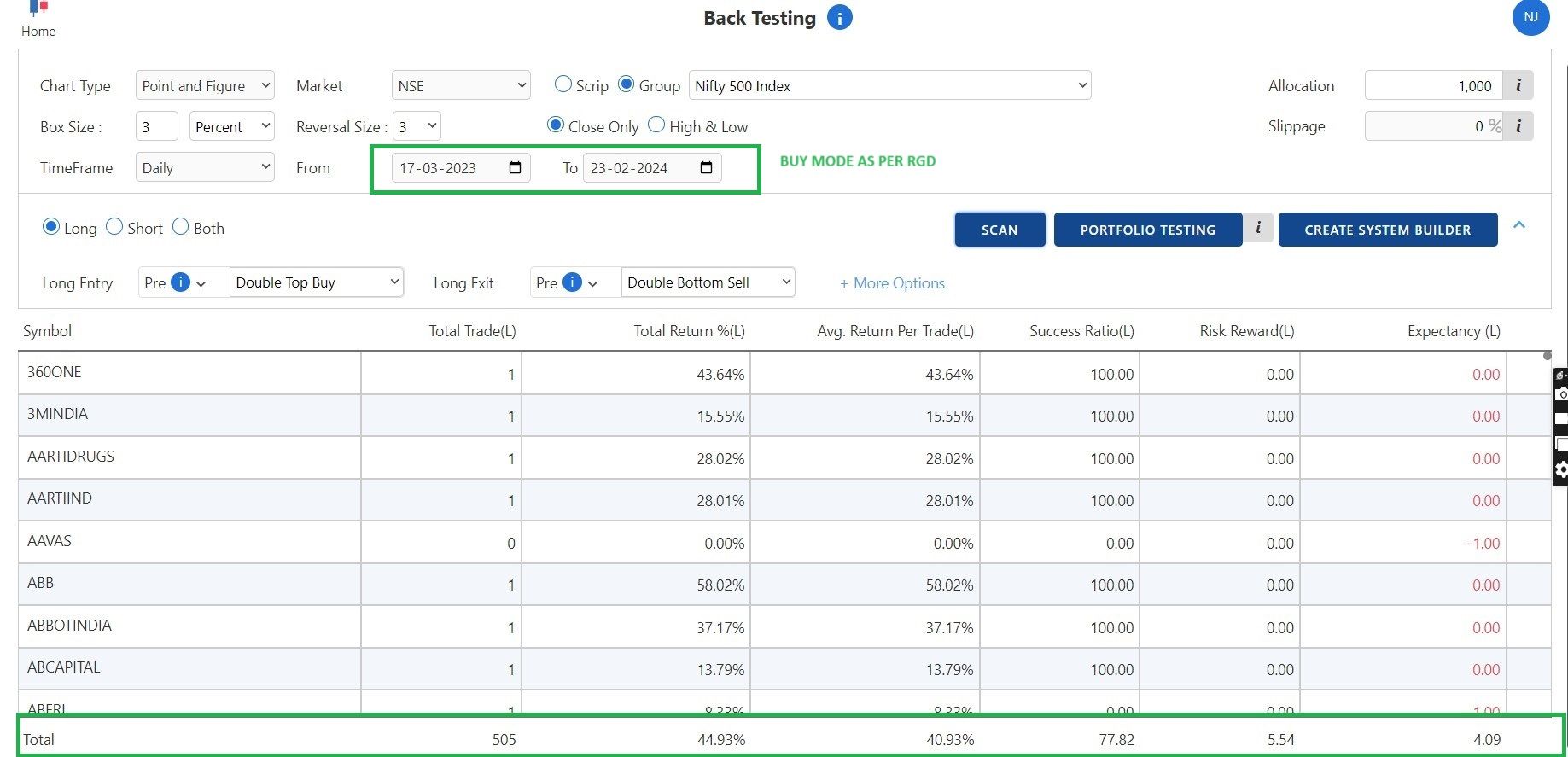Image resolution: width=1568 pixels, height=757 pixels.
Task: Select Both trade directions
Action: click(x=180, y=227)
